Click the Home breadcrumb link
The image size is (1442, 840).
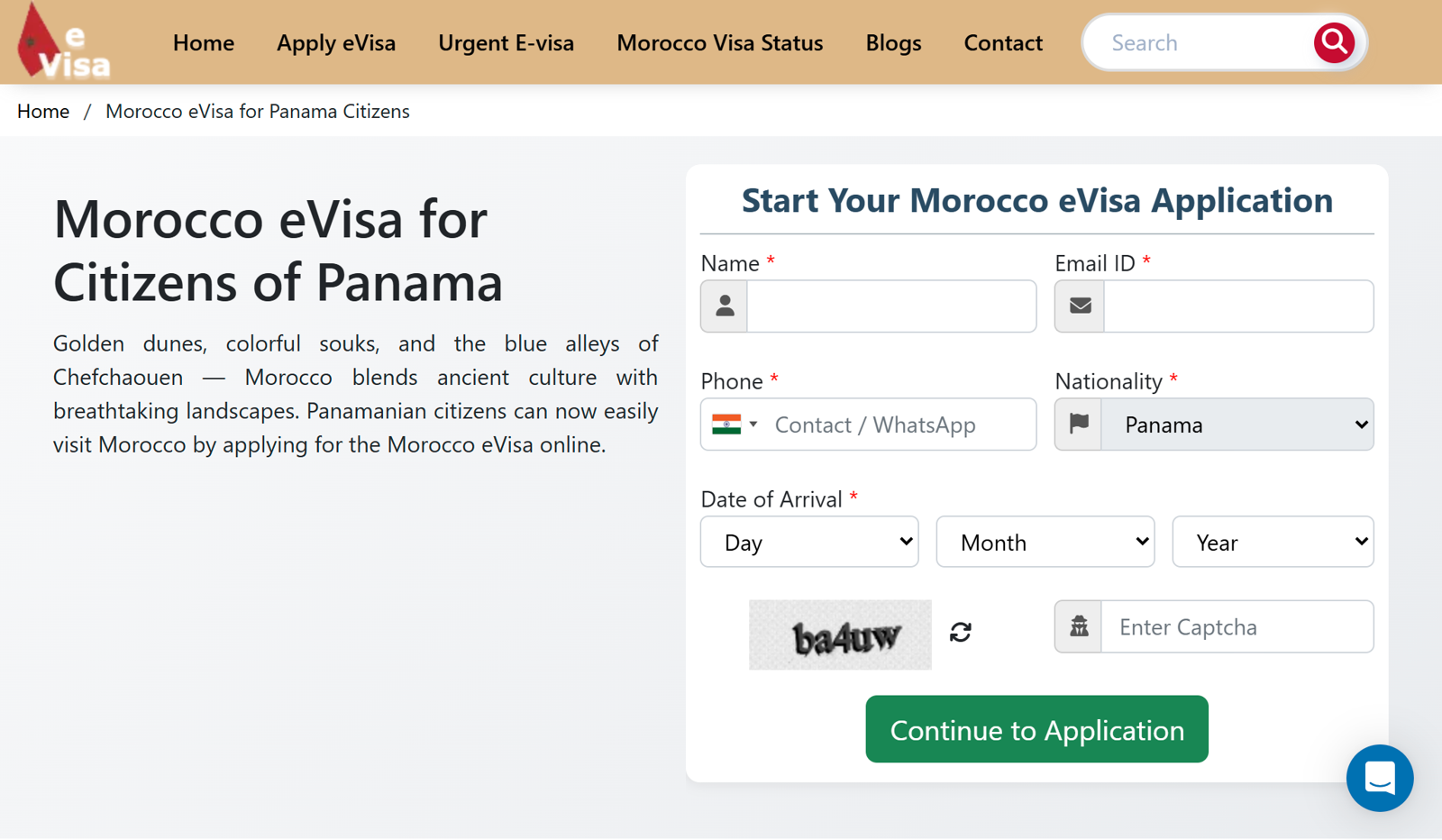(x=43, y=112)
